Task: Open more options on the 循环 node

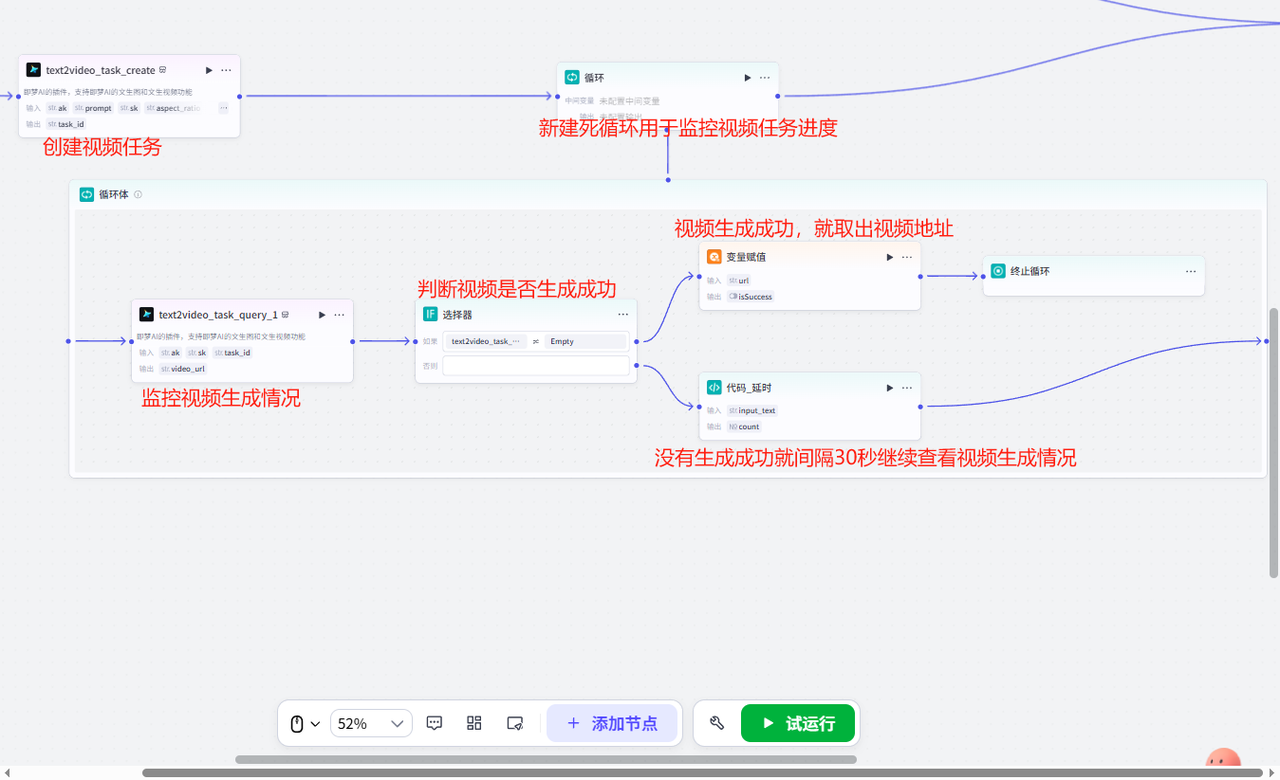Action: click(x=764, y=77)
